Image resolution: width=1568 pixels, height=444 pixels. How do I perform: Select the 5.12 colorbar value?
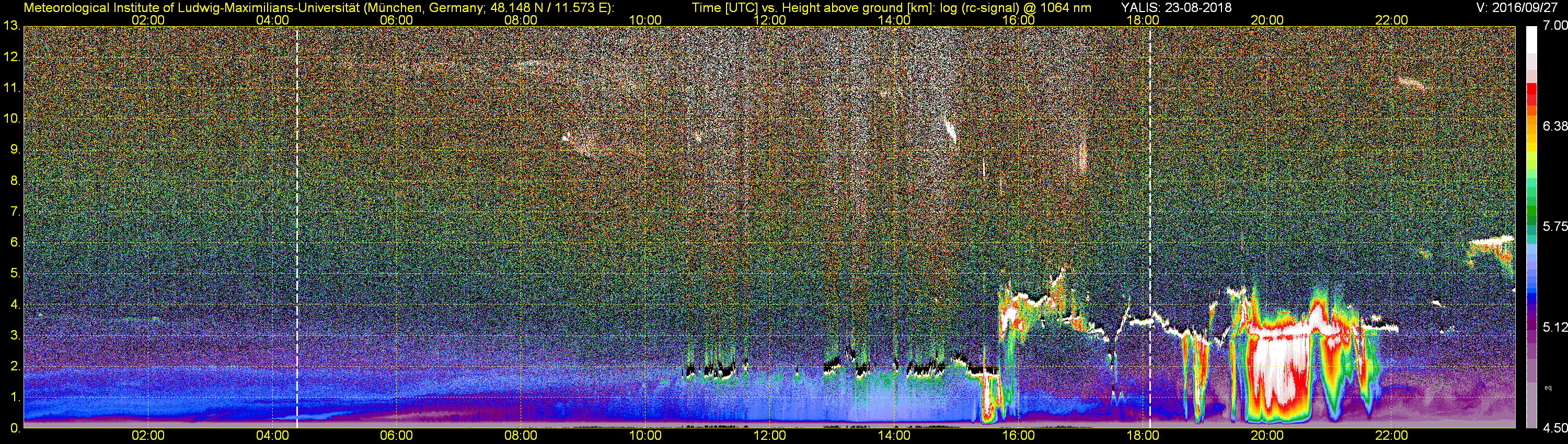point(1554,327)
